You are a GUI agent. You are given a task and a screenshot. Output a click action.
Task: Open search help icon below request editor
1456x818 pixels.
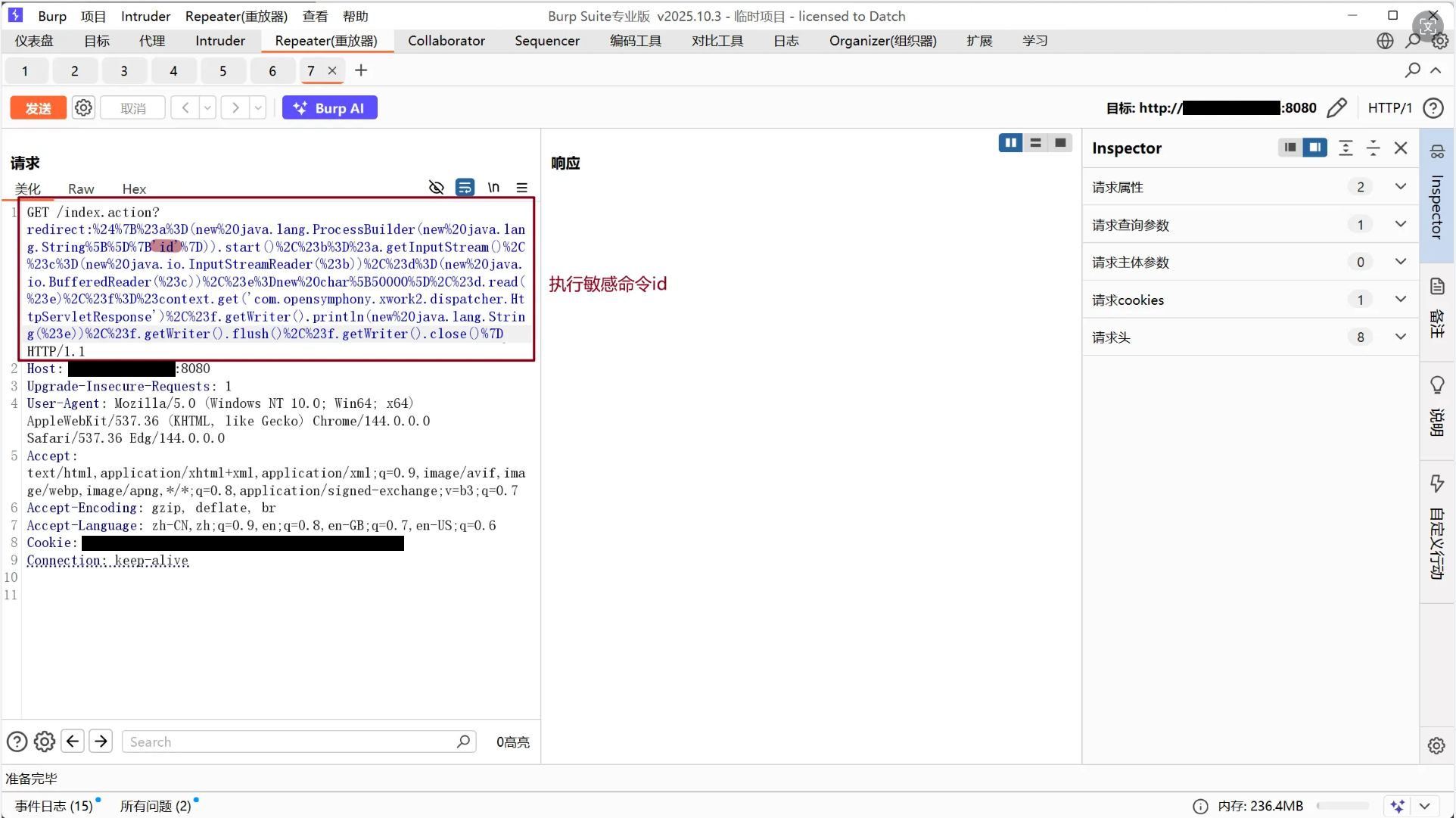coord(17,742)
